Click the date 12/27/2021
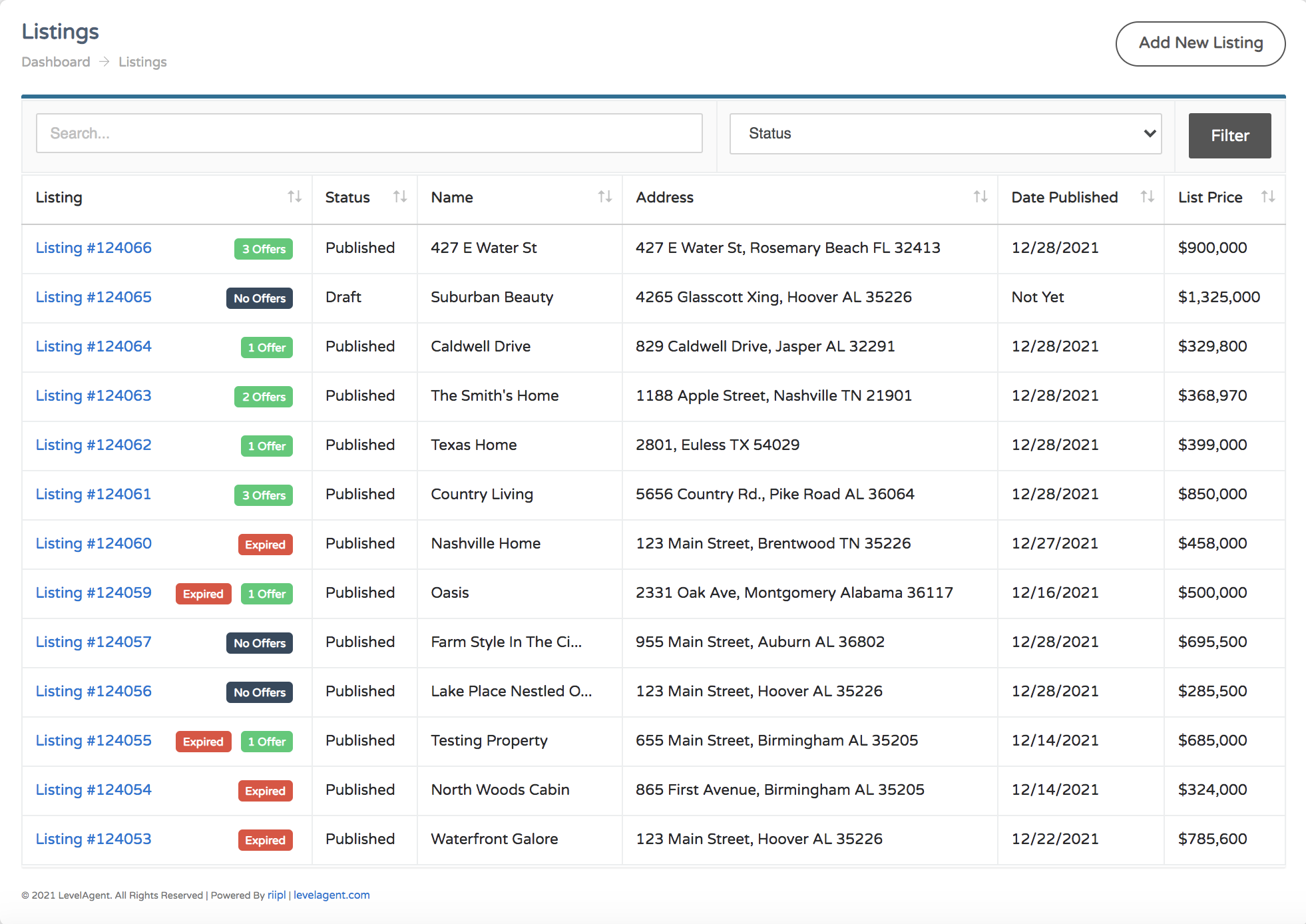 (1055, 543)
